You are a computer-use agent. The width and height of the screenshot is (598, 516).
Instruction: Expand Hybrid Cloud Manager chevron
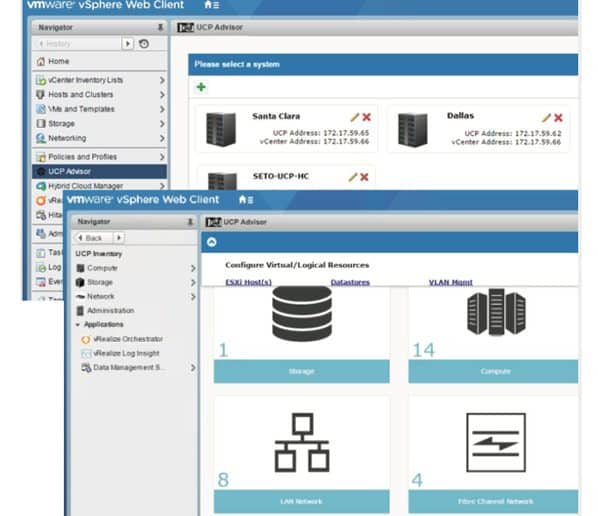click(x=162, y=186)
